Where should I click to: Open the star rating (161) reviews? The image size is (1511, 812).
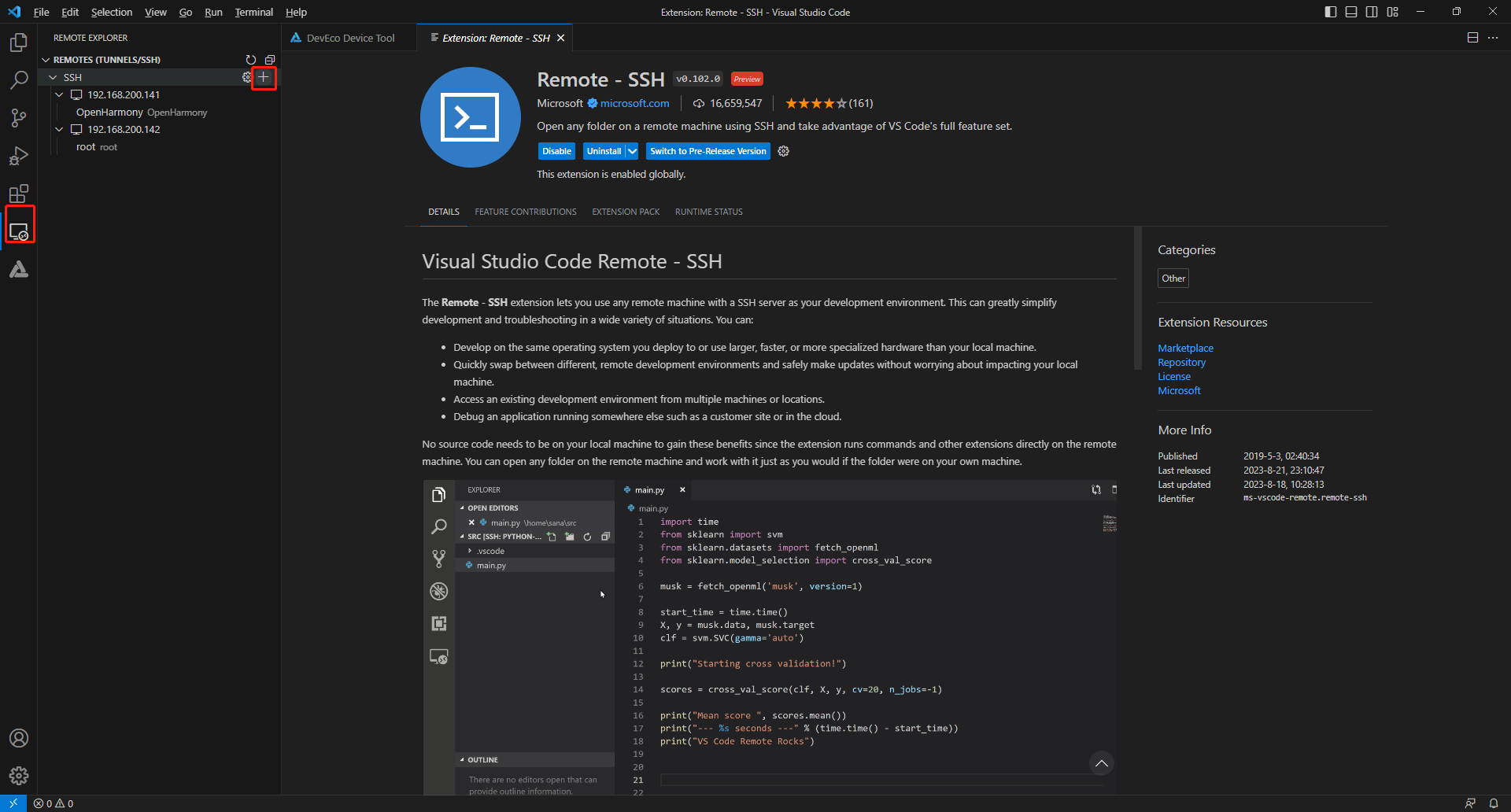click(829, 103)
